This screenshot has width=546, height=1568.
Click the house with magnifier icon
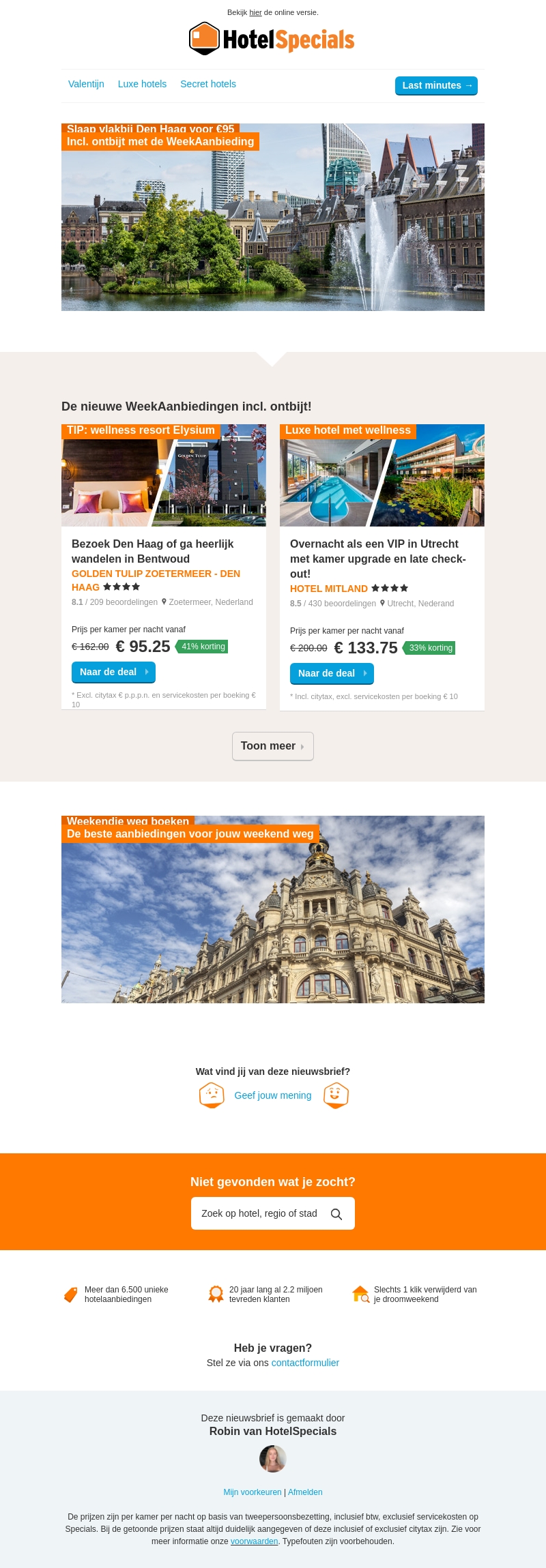[x=360, y=1294]
